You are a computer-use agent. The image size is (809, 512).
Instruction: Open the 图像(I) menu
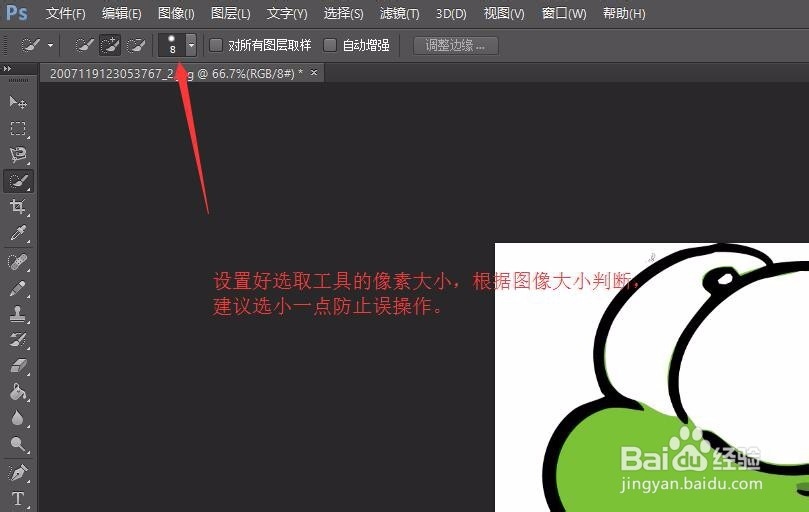point(176,13)
